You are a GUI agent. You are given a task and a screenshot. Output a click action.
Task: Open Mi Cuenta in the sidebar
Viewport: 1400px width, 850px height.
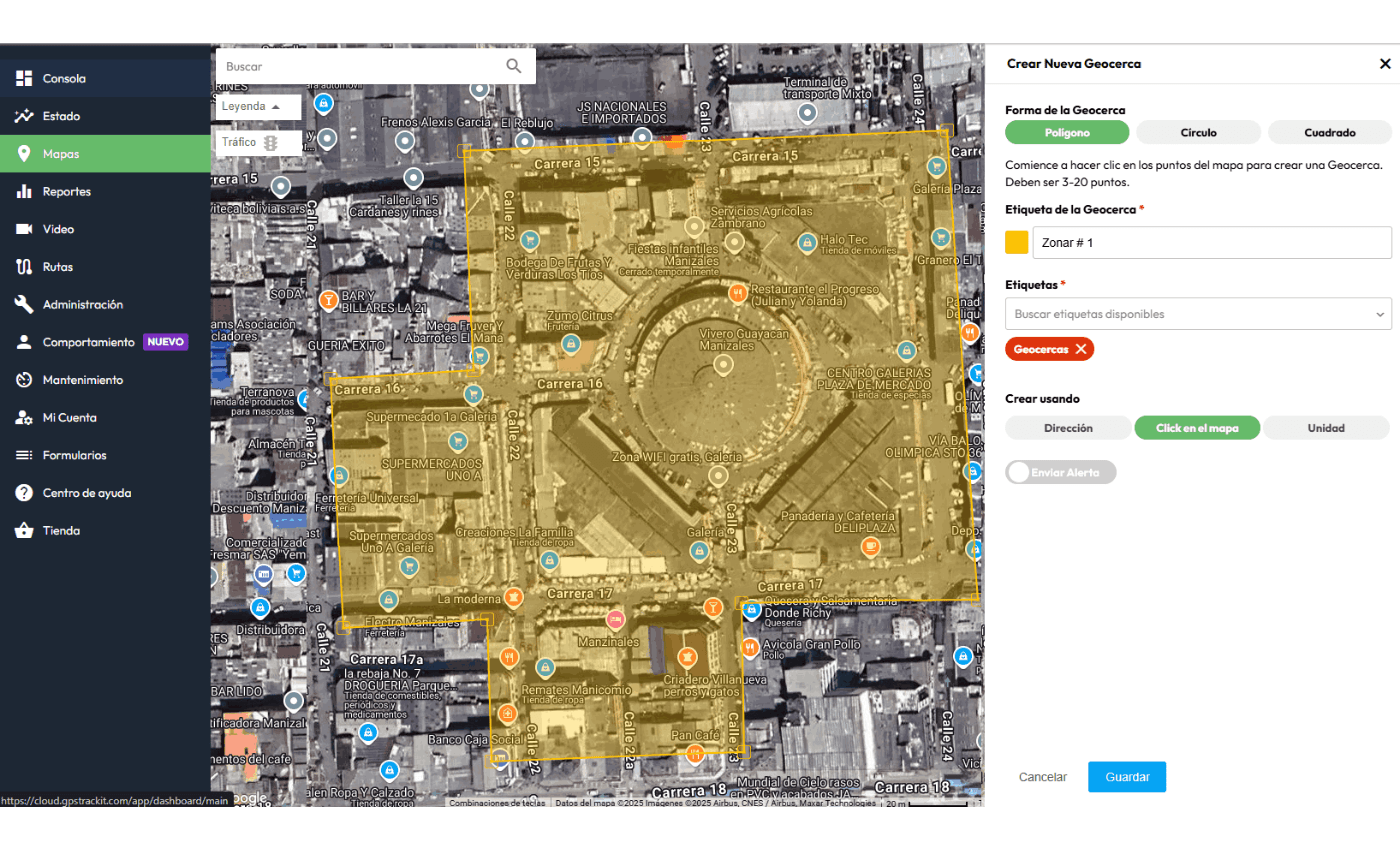[x=105, y=417]
